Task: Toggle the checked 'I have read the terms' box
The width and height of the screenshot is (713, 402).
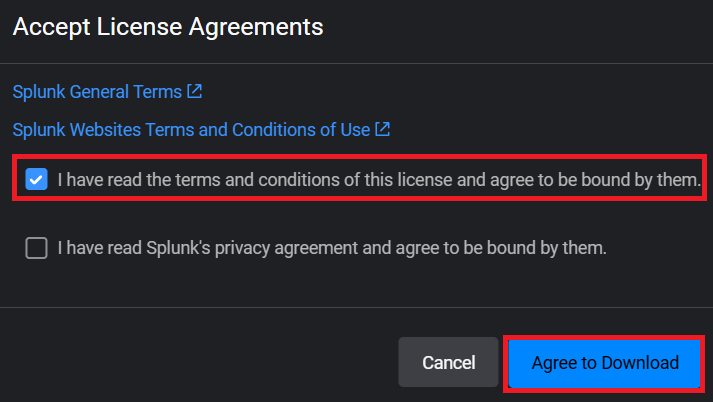Action: click(37, 180)
